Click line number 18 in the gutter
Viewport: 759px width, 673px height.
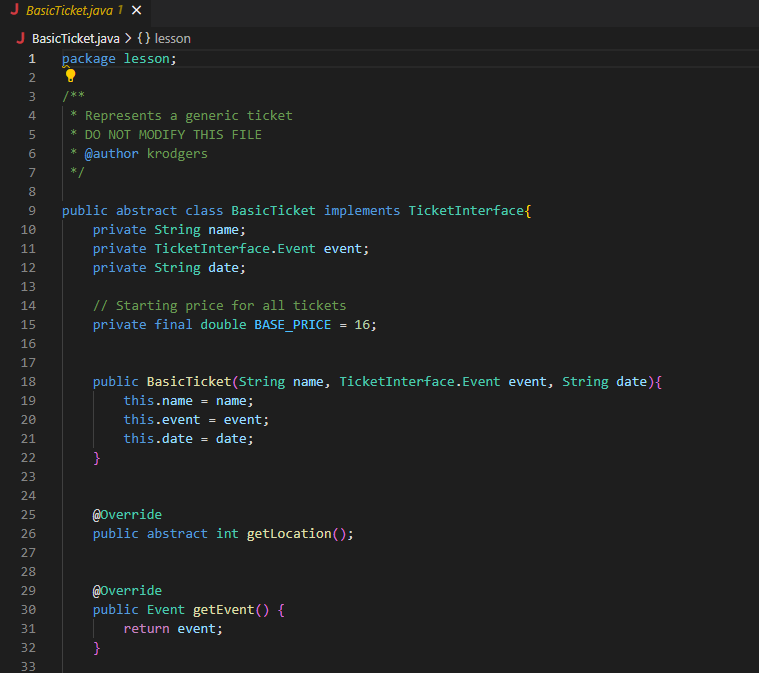pyautogui.click(x=29, y=382)
